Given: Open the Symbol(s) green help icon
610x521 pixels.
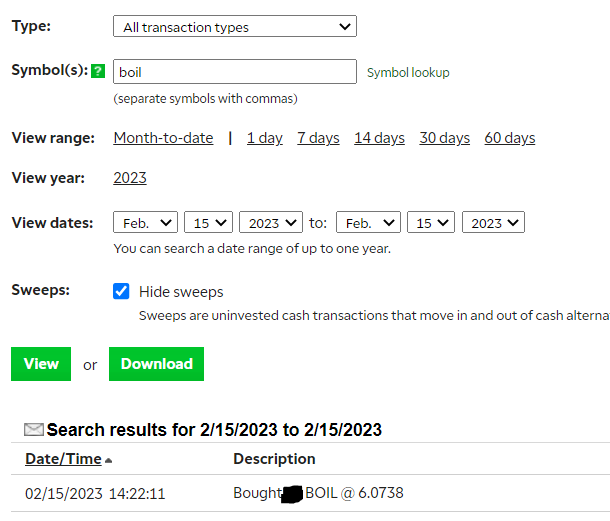Looking at the screenshot, I should [98, 71].
